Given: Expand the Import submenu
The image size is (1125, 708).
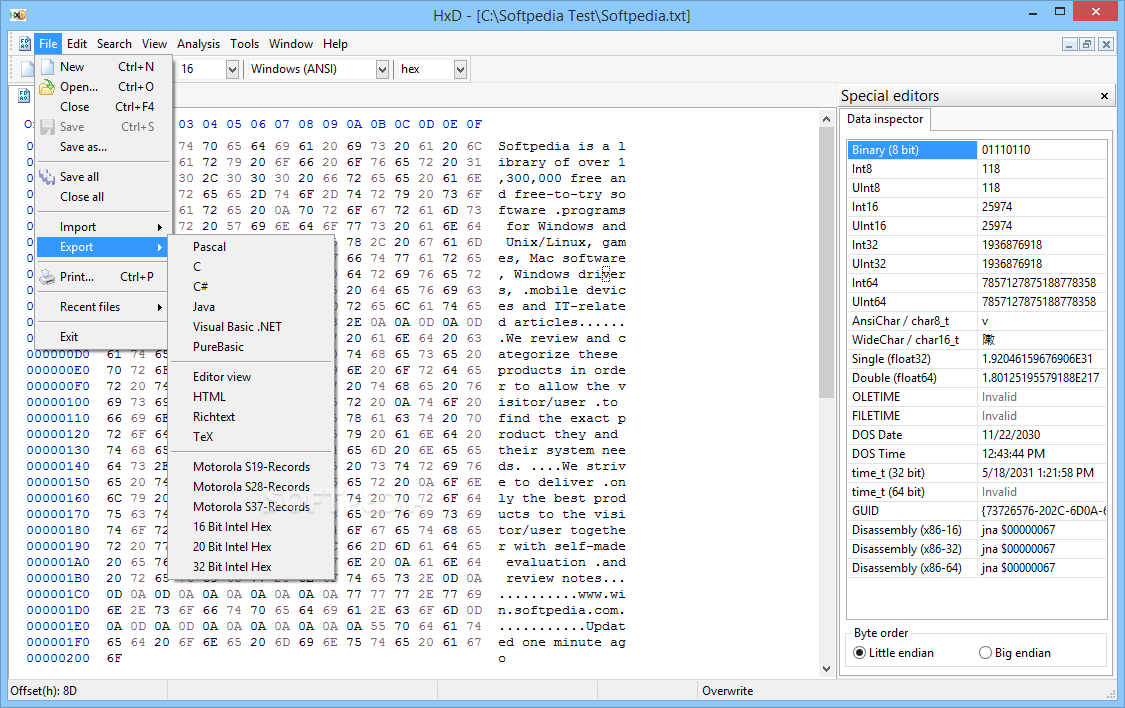Looking at the screenshot, I should coord(103,227).
